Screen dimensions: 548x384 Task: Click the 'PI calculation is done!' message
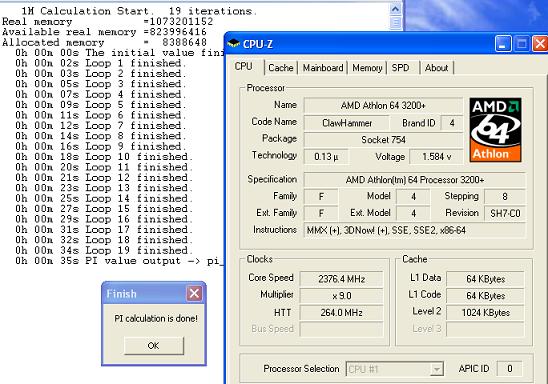coord(156,318)
